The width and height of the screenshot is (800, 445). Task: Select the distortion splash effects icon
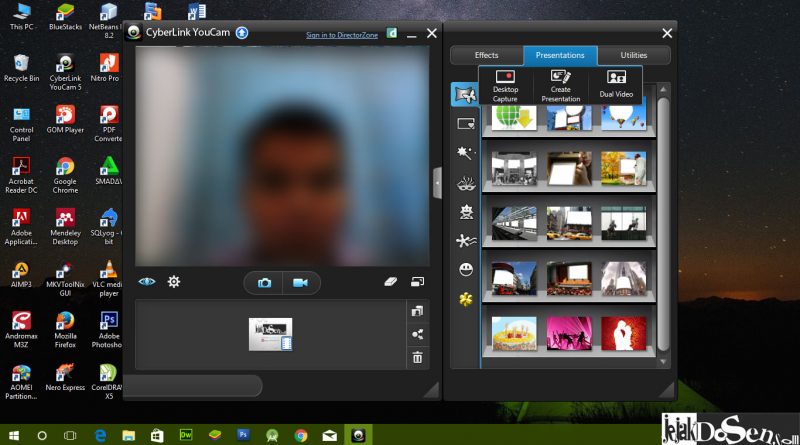pos(466,240)
